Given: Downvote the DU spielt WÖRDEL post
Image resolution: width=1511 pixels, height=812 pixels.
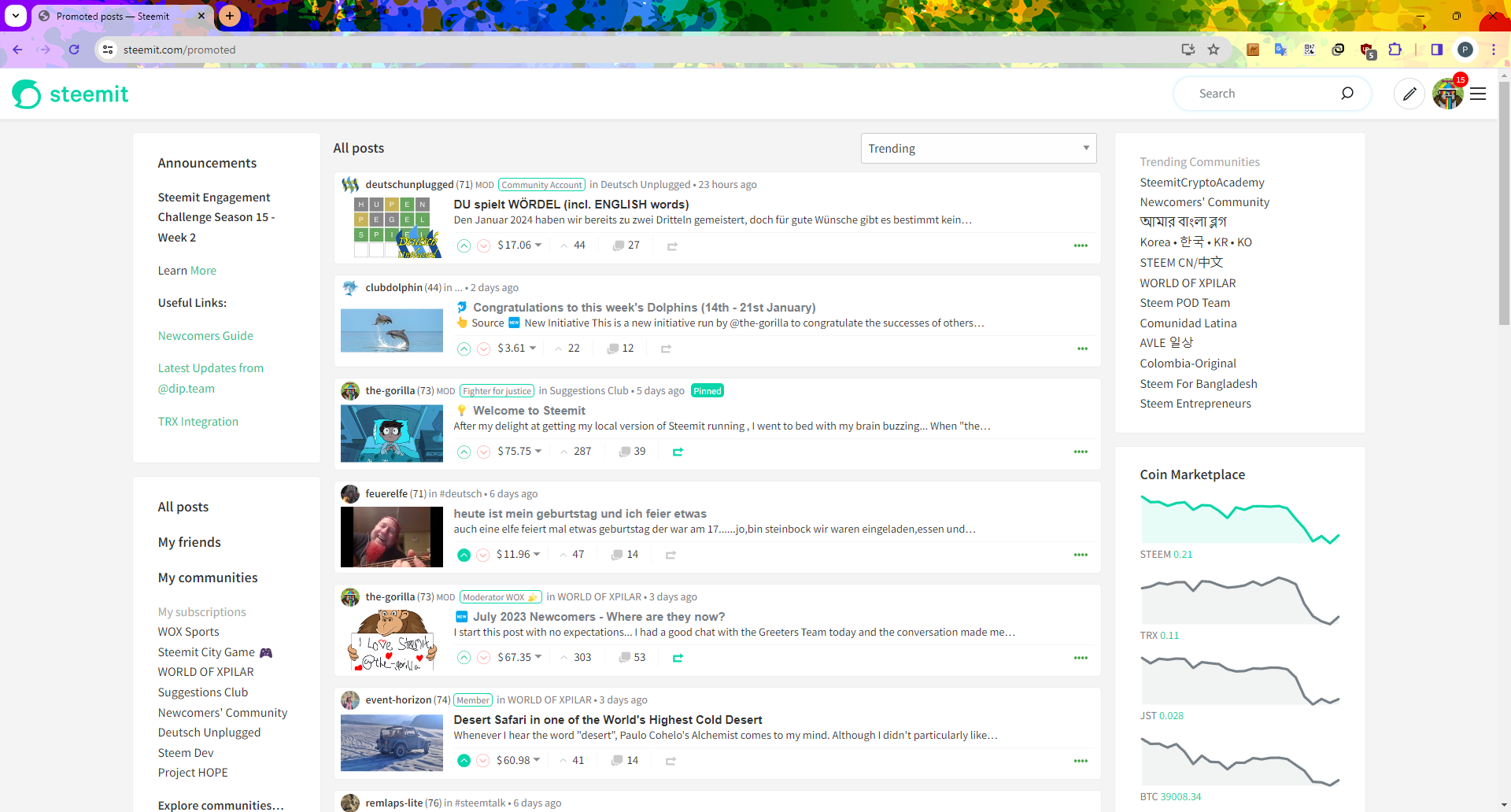Looking at the screenshot, I should pos(484,245).
